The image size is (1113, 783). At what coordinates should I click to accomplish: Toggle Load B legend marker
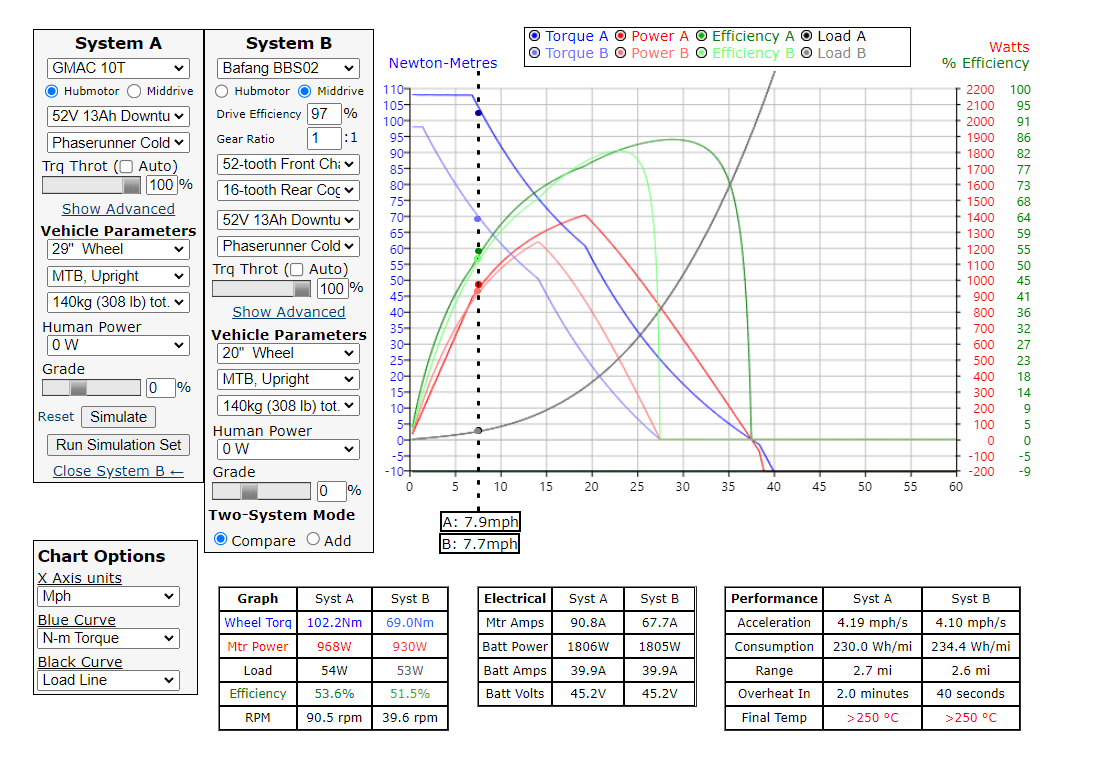tap(807, 53)
